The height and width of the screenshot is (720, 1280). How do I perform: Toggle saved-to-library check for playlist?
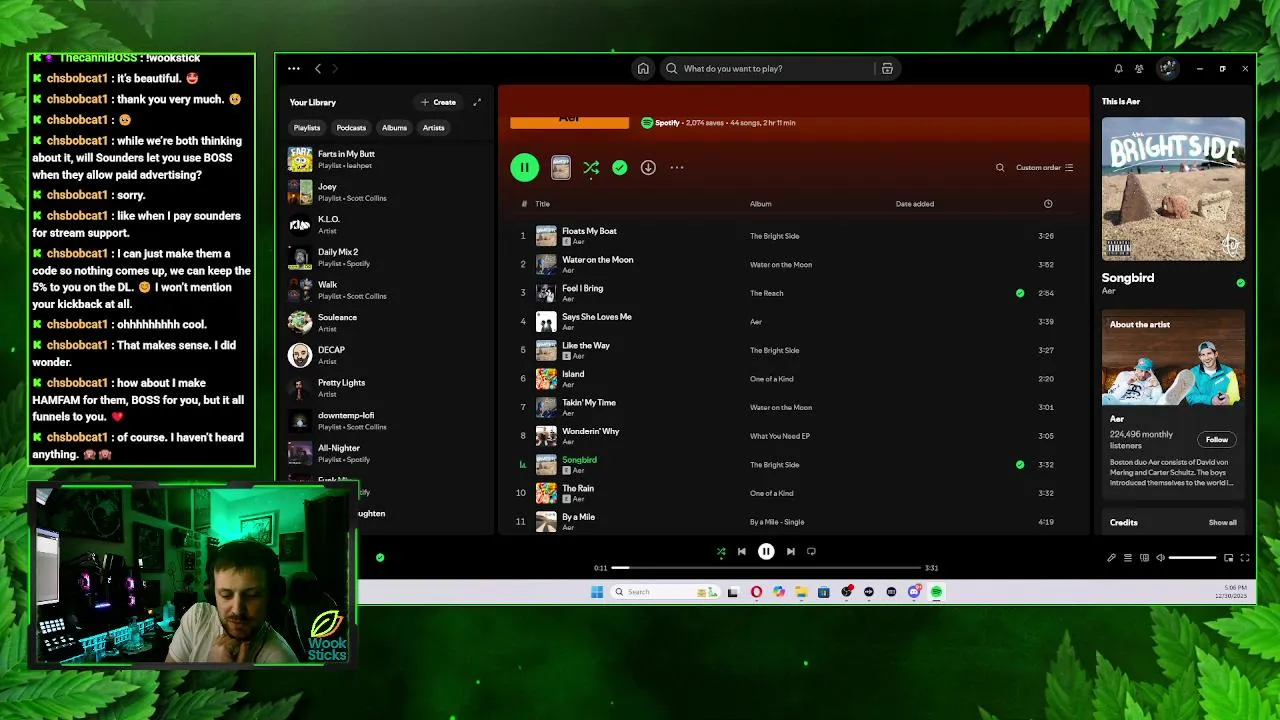pos(620,168)
